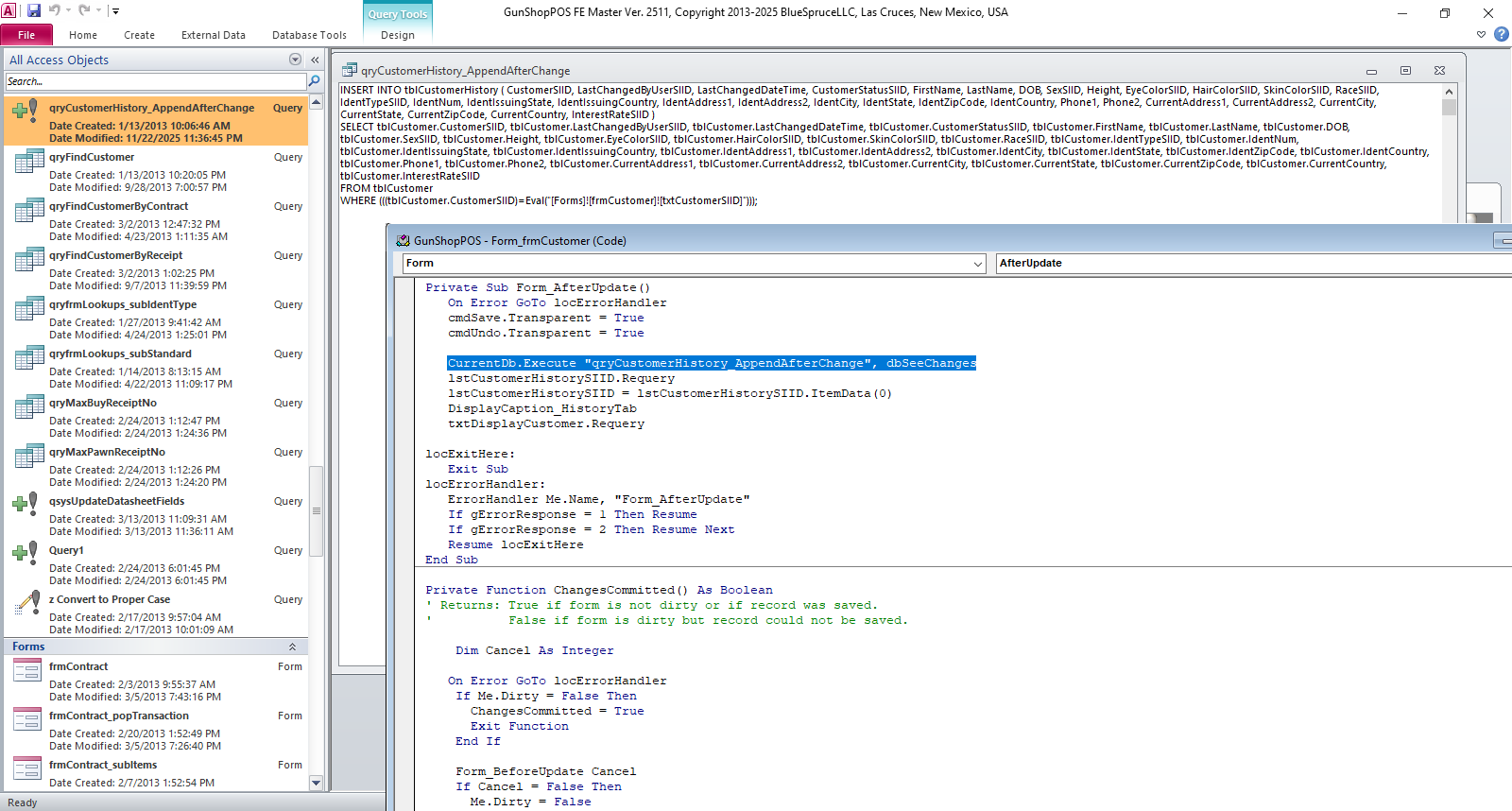Screen dimensions: 1512x811
Task: Select the qryFindCustomer query icon
Action: click(28, 163)
